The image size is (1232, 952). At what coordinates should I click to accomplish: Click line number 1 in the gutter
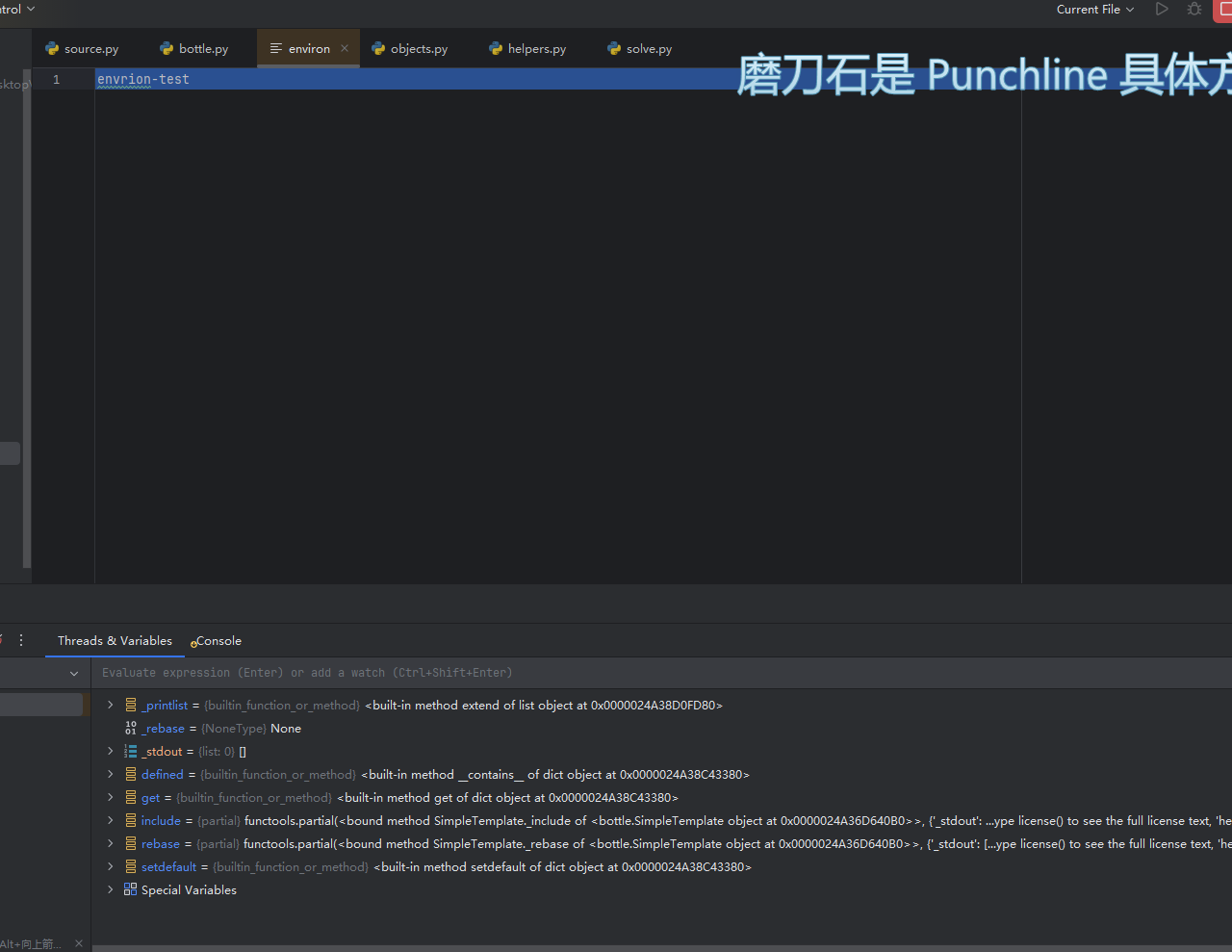click(57, 79)
